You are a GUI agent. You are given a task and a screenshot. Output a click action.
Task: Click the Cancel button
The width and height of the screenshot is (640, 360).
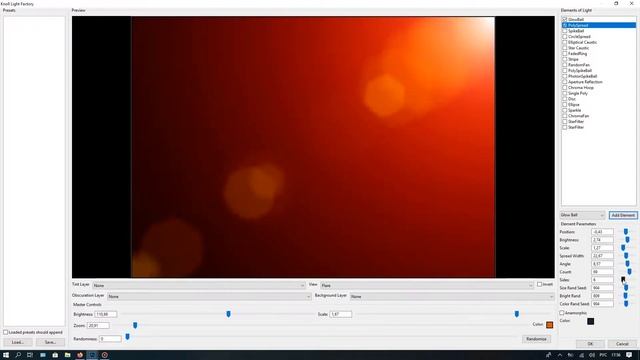tap(622, 344)
